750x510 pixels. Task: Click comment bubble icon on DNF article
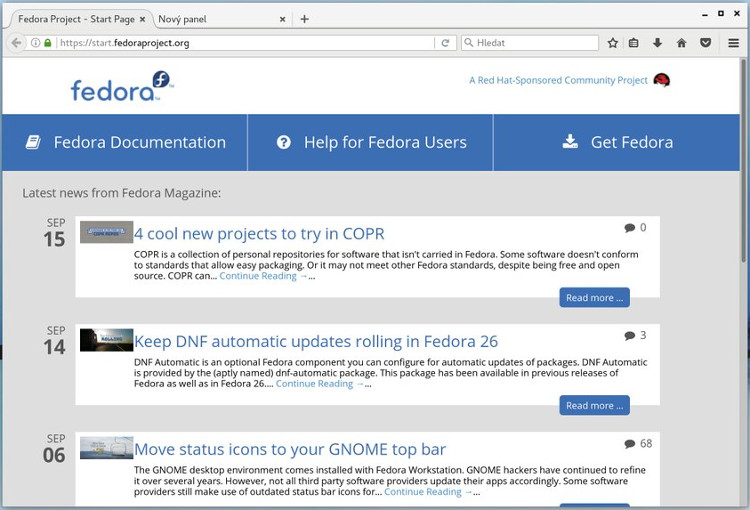coord(629,335)
